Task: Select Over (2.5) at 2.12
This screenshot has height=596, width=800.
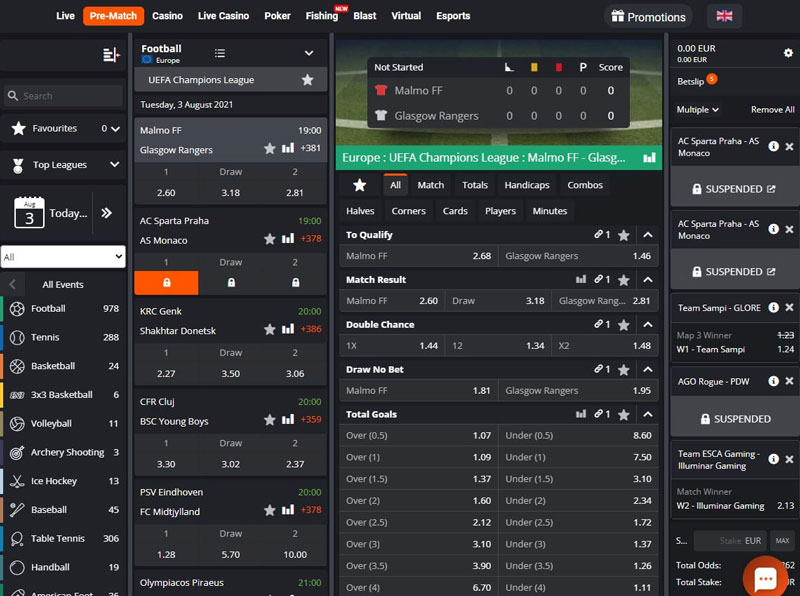Action: 418,523
